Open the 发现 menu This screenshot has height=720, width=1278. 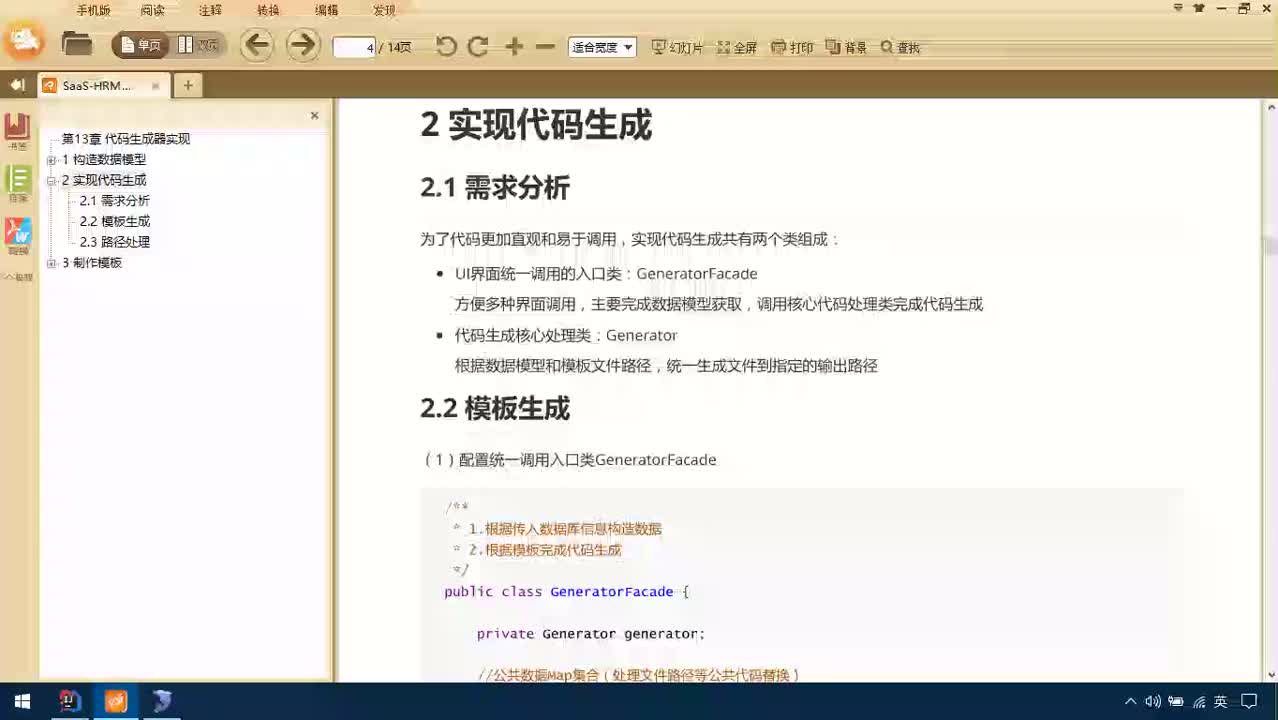tap(384, 10)
